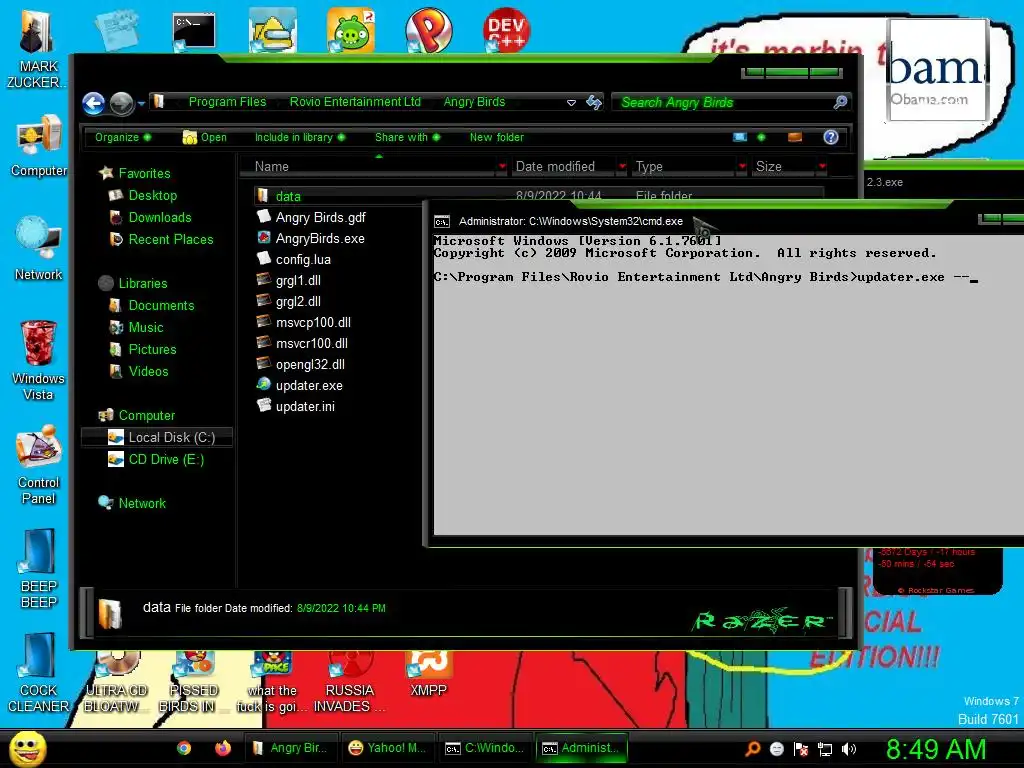The width and height of the screenshot is (1024, 768).
Task: Select config.lua file
Action: pyautogui.click(x=303, y=259)
